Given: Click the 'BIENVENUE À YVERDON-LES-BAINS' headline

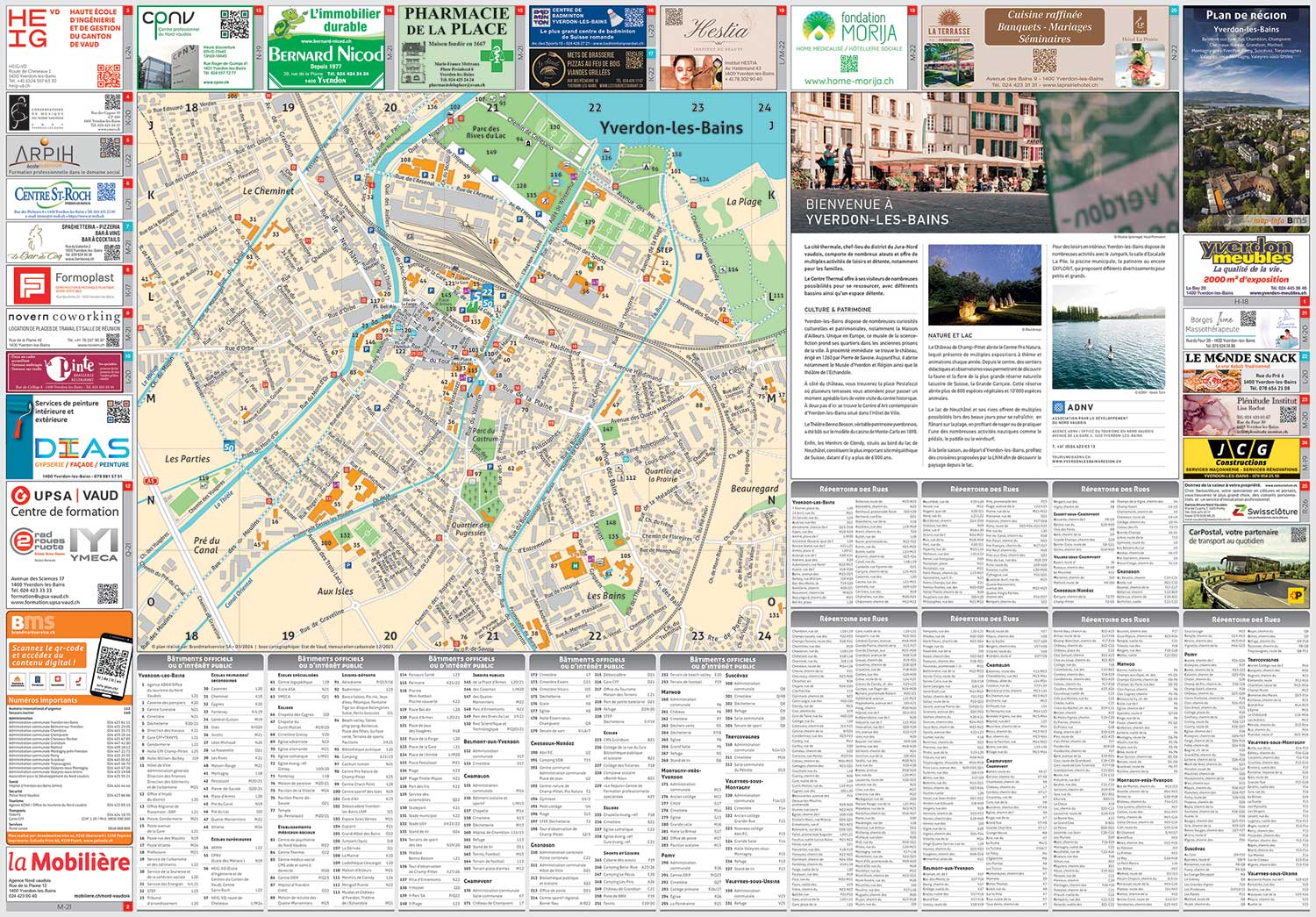Looking at the screenshot, I should tap(877, 211).
